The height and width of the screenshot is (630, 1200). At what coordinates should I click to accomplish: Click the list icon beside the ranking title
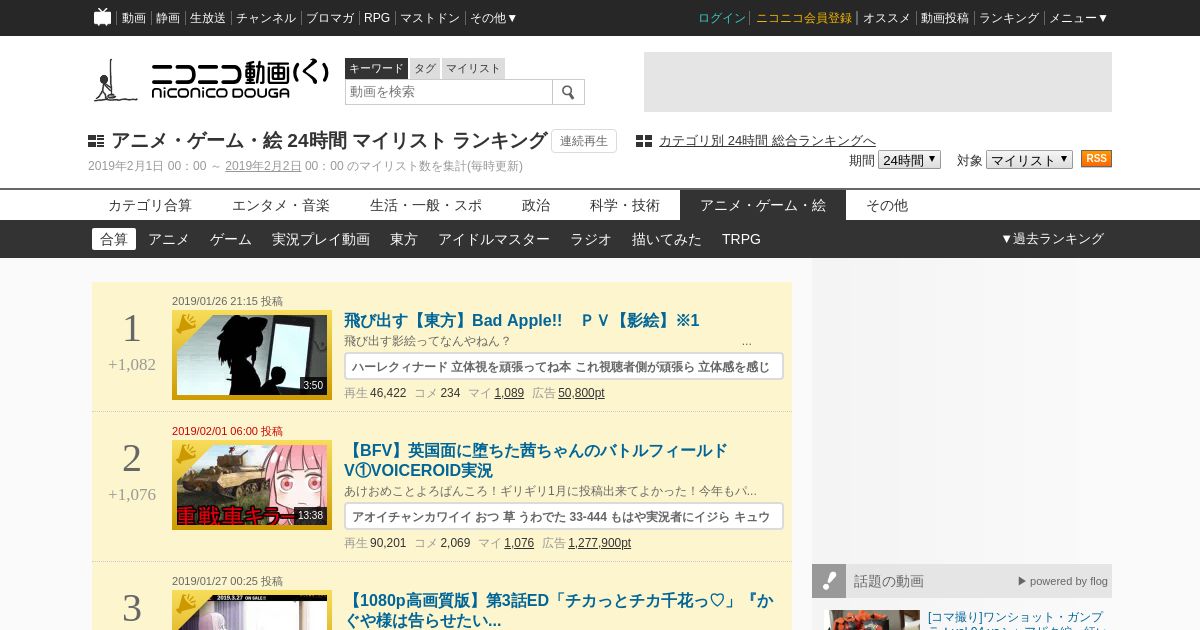tap(96, 141)
